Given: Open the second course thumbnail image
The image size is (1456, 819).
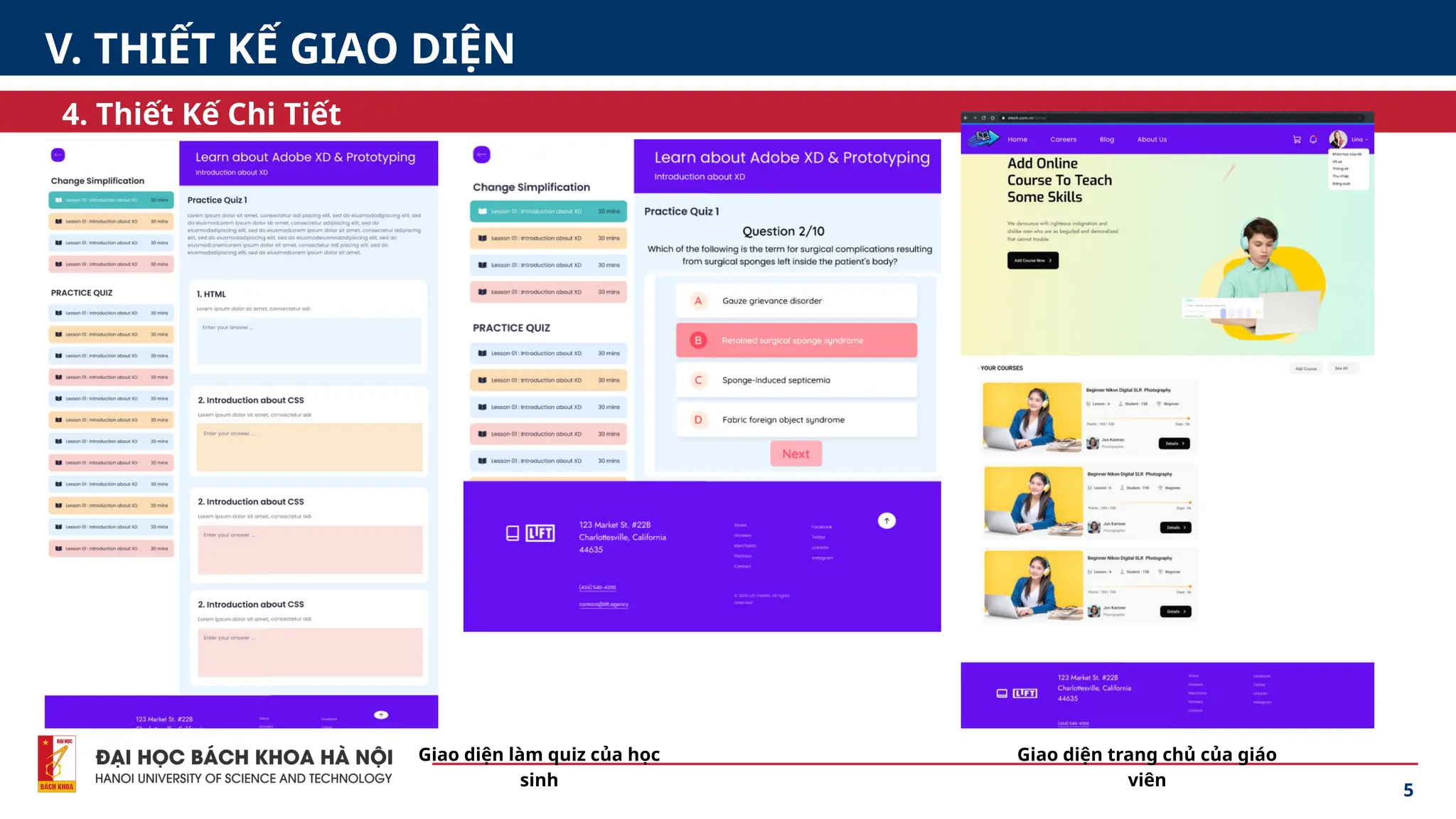Looking at the screenshot, I should click(1034, 501).
